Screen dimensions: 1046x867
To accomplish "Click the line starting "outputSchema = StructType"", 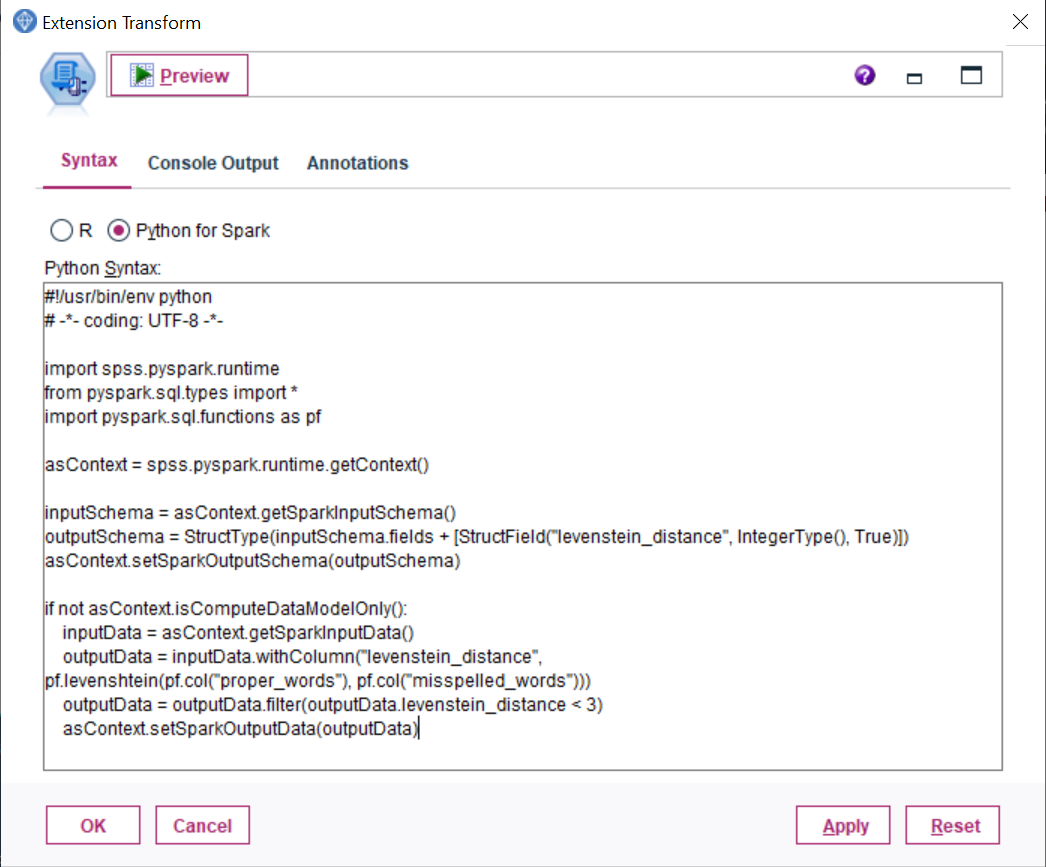I will tap(476, 537).
